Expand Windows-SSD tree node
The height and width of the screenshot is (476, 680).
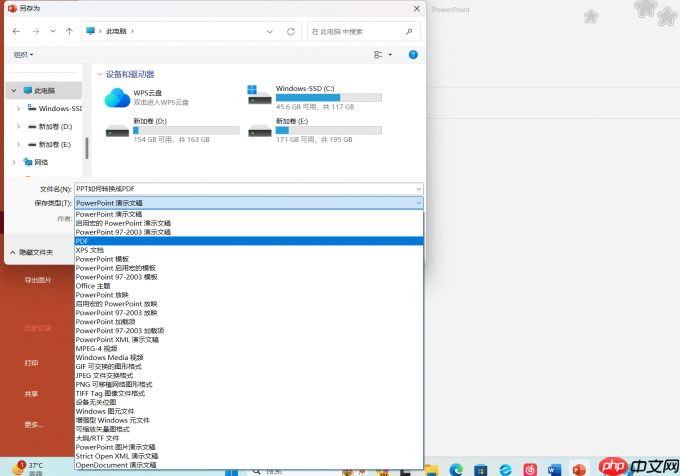[x=18, y=108]
